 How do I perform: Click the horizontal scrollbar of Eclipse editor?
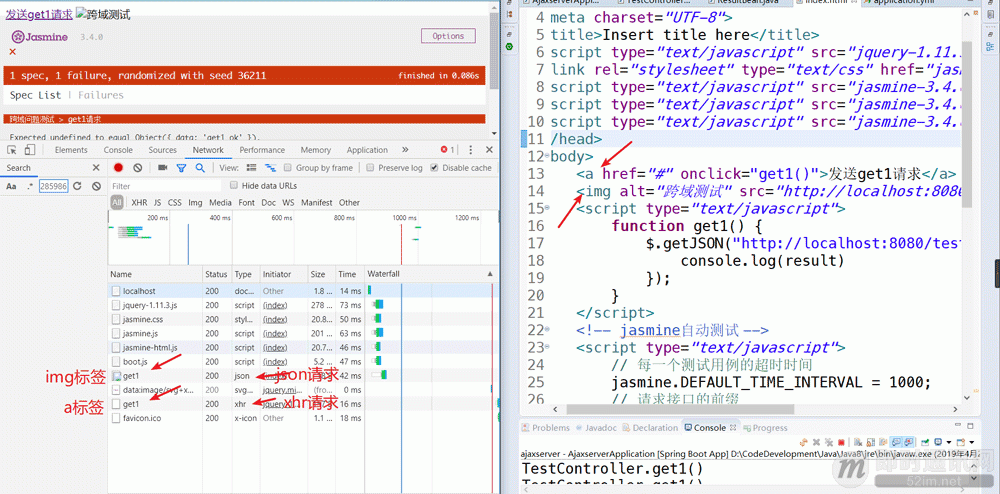(x=680, y=409)
